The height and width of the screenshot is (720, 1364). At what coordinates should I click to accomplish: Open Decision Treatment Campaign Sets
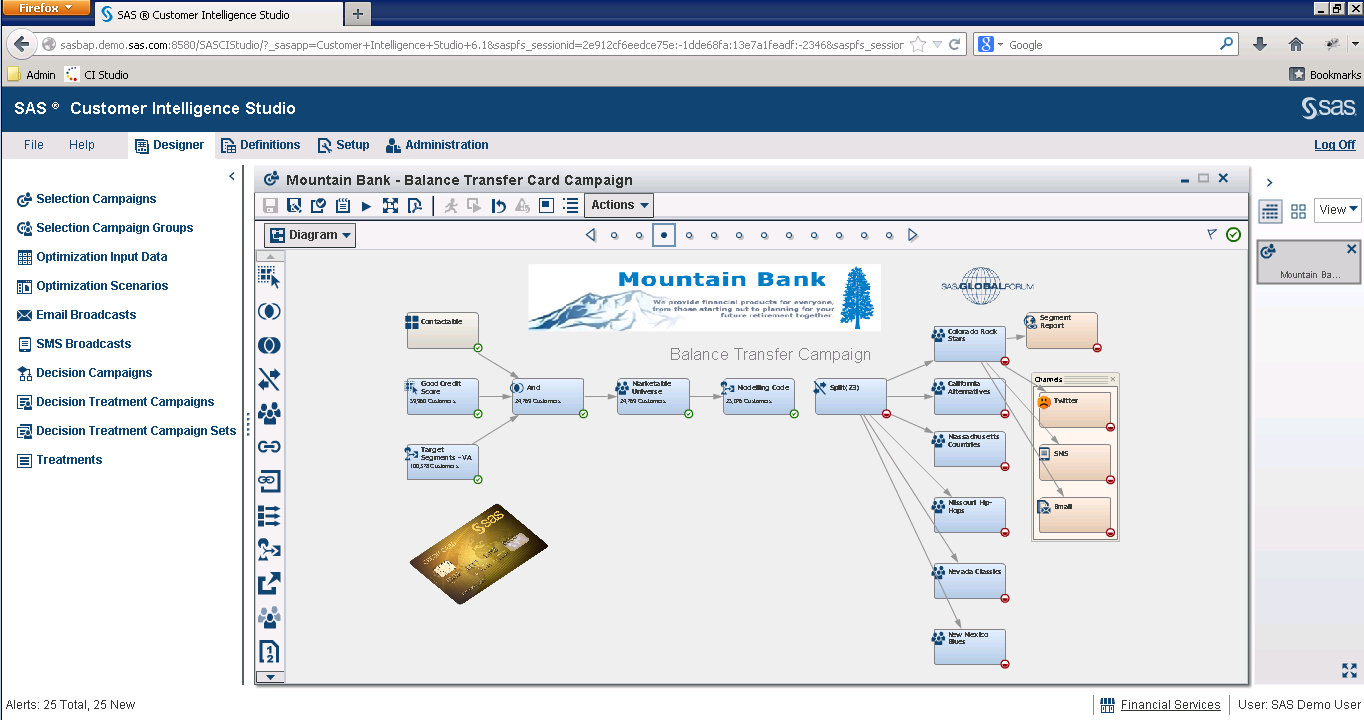(x=127, y=431)
